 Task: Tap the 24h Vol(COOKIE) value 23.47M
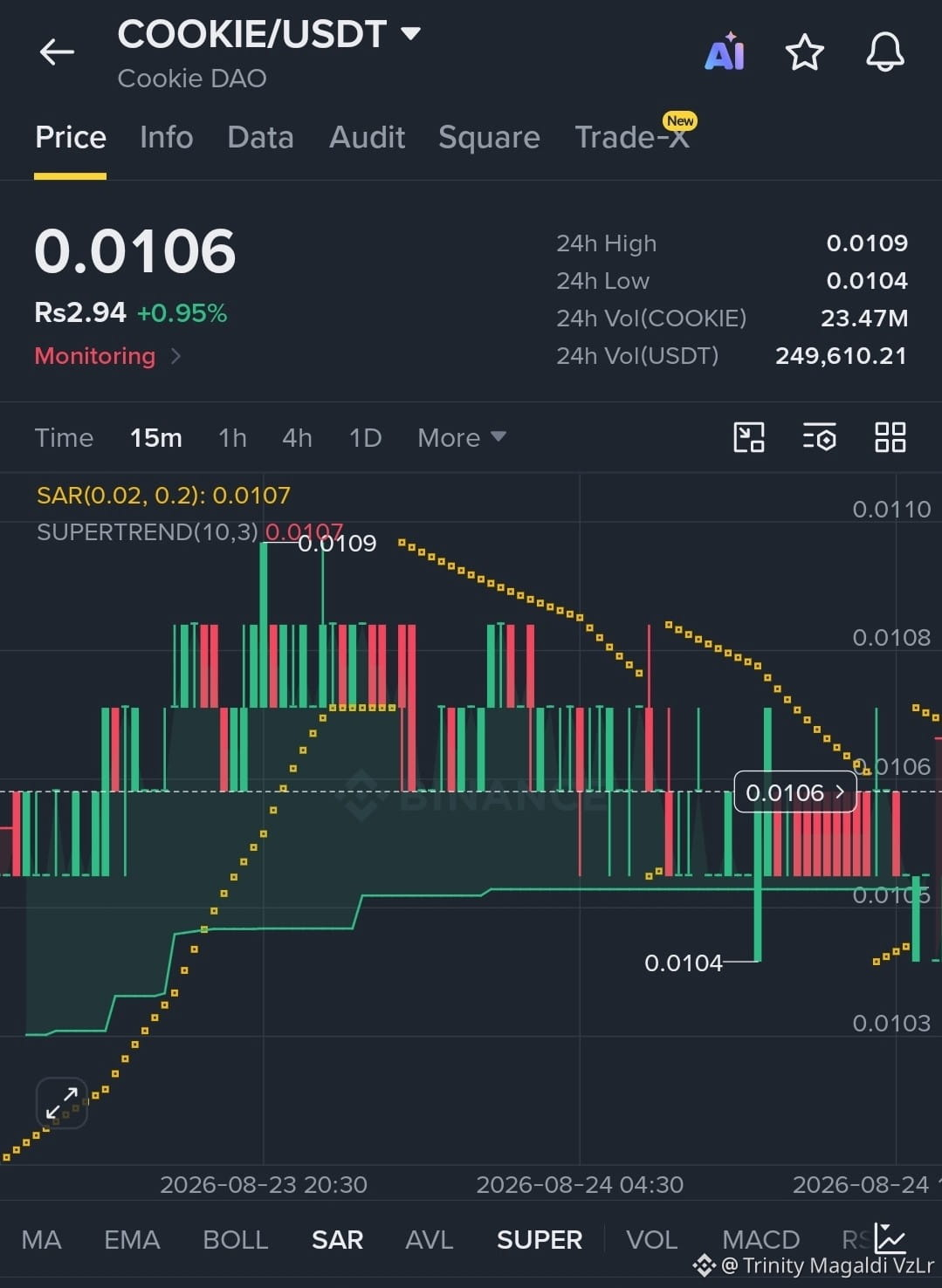coord(864,318)
